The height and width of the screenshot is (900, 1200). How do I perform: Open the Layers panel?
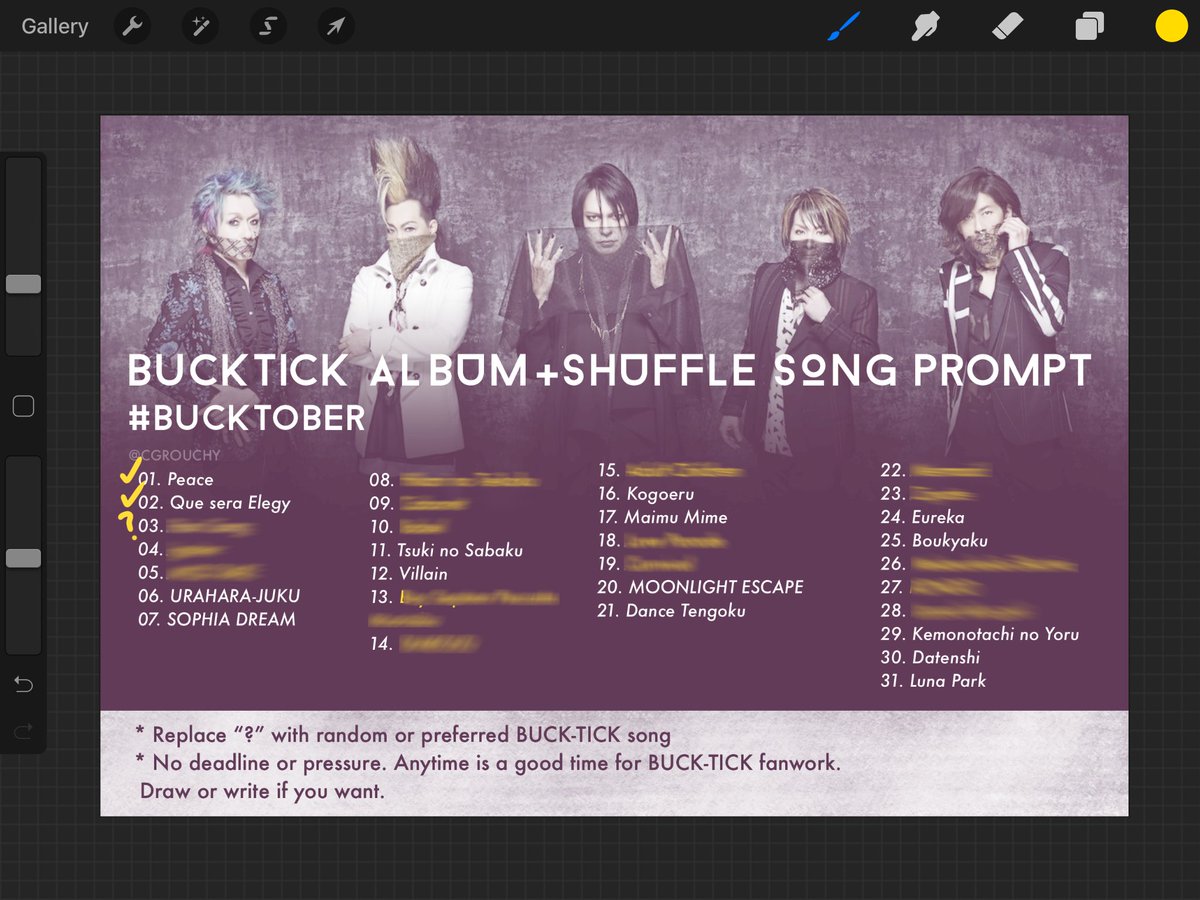pos(1089,26)
